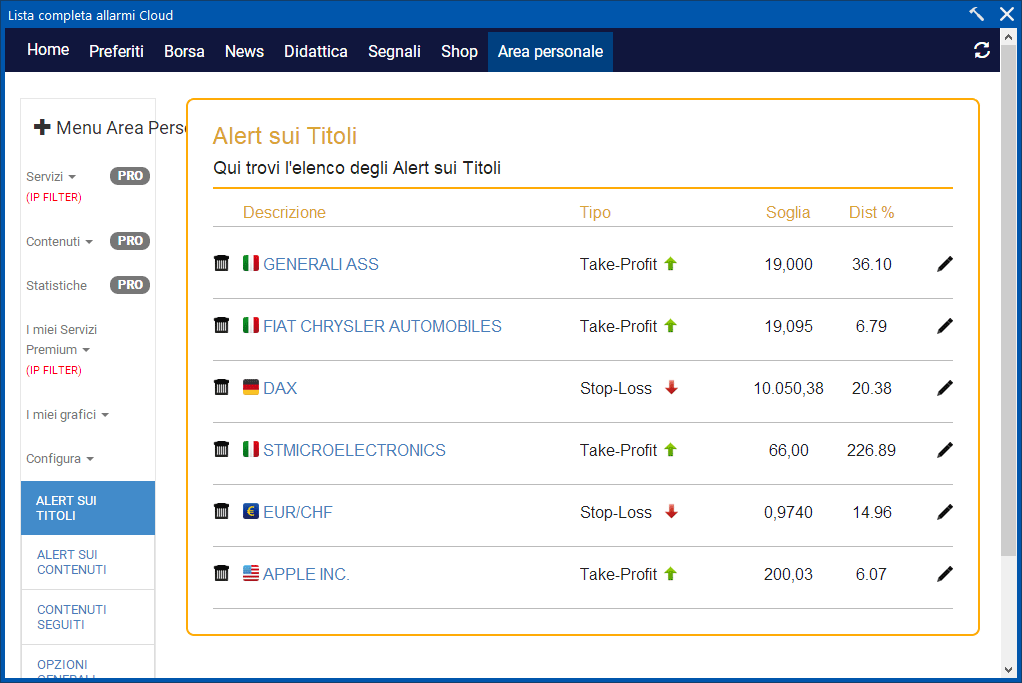Open CONTENUTI SEGUITI in sidebar
1022x683 pixels.
88,617
